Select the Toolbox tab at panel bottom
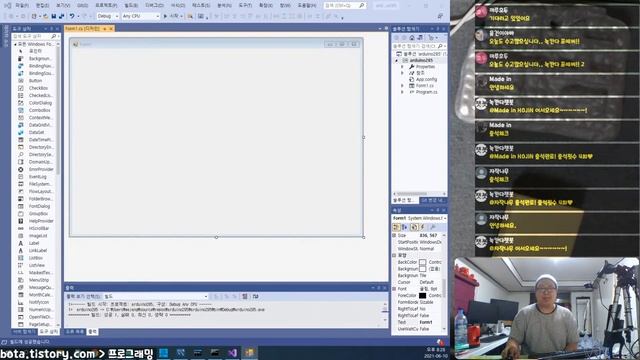640x360 pixels. click(x=49, y=332)
